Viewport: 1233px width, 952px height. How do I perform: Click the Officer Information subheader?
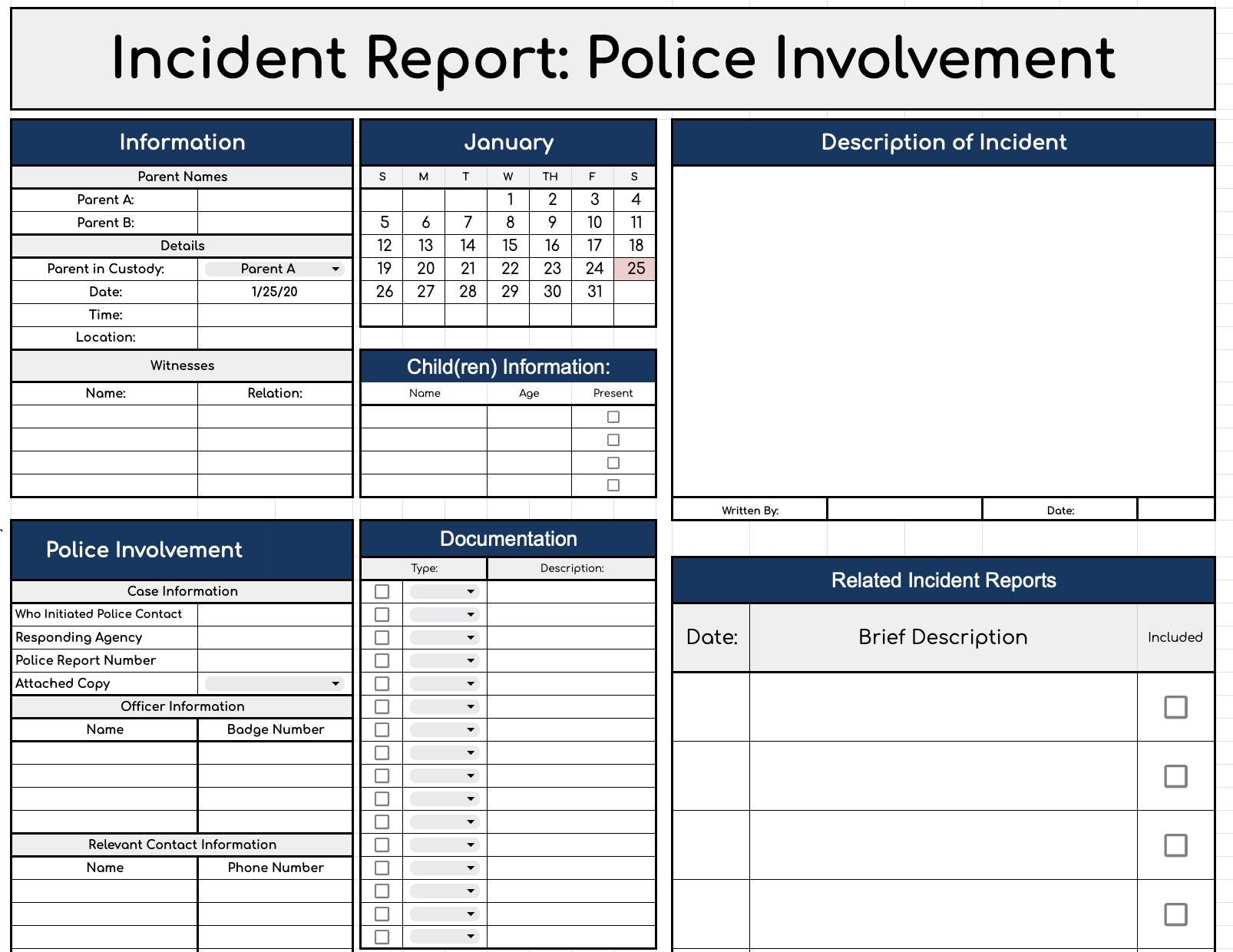(182, 706)
